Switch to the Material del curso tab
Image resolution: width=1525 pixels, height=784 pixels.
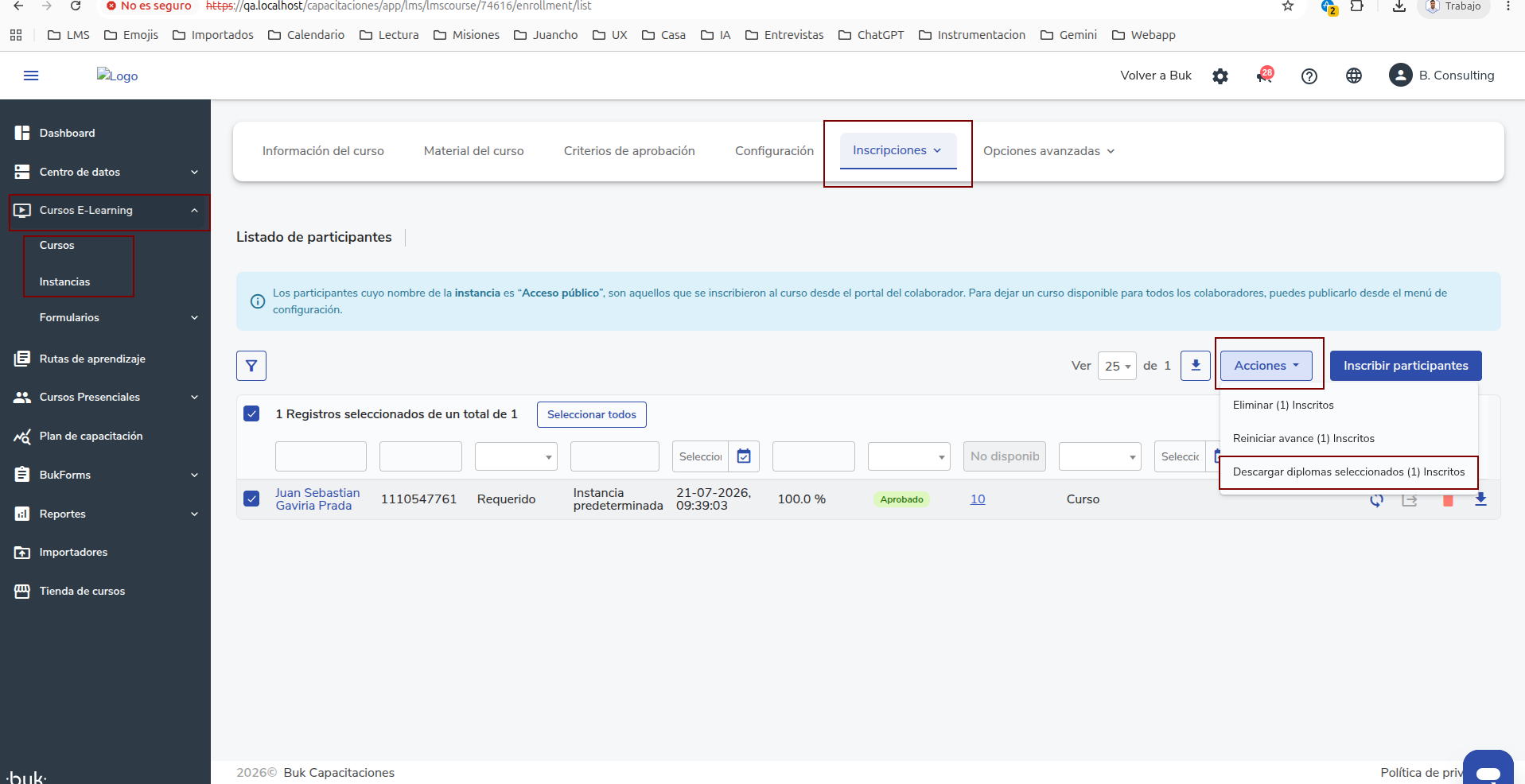pyautogui.click(x=474, y=151)
